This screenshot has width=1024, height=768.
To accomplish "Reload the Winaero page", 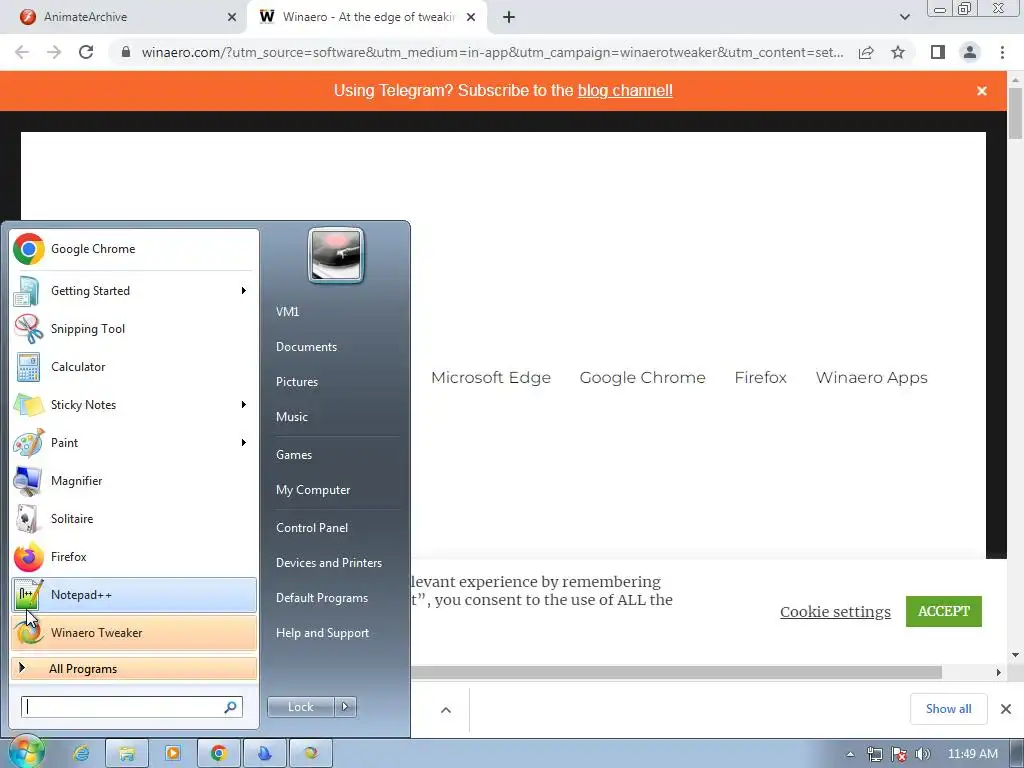I will click(x=86, y=52).
